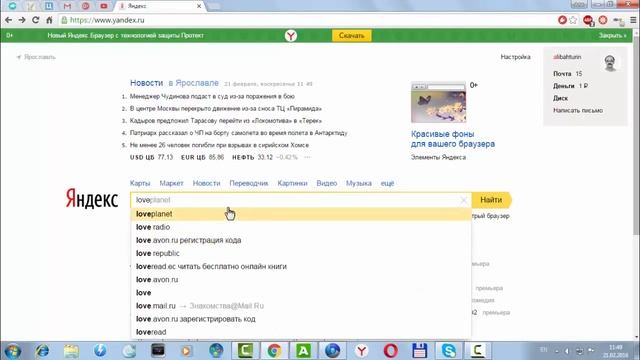Switch to the pinned Gmail tab

click(67, 6)
